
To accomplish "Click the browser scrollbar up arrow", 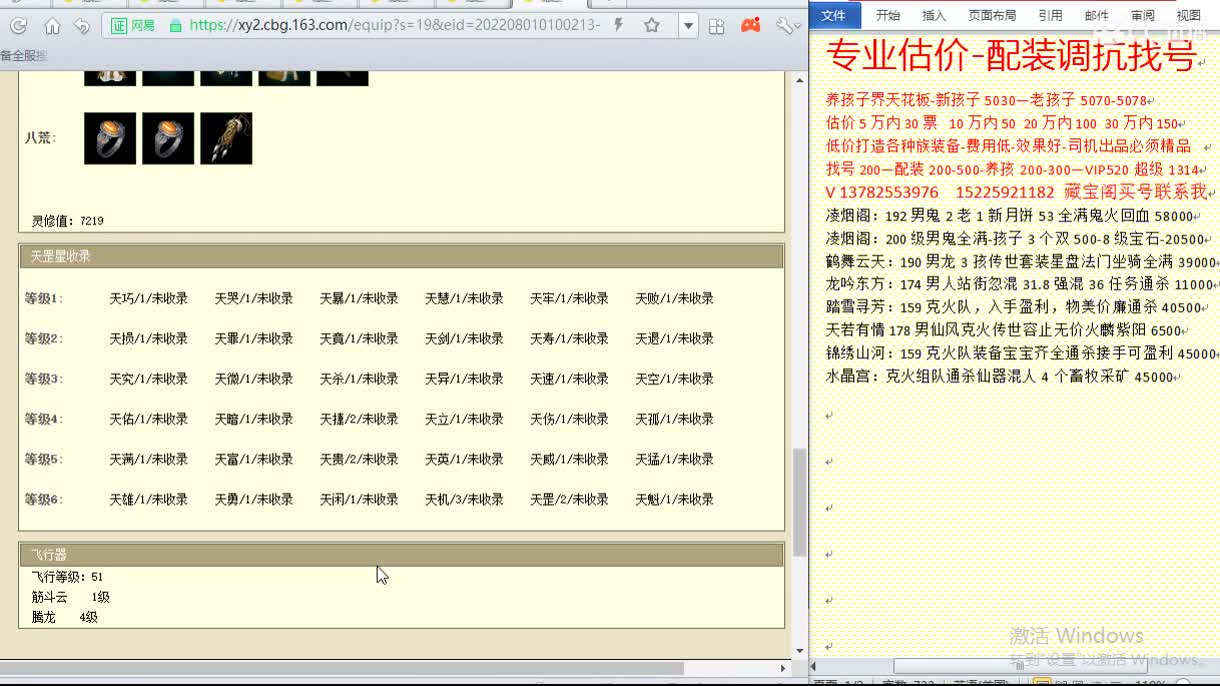I will point(799,81).
